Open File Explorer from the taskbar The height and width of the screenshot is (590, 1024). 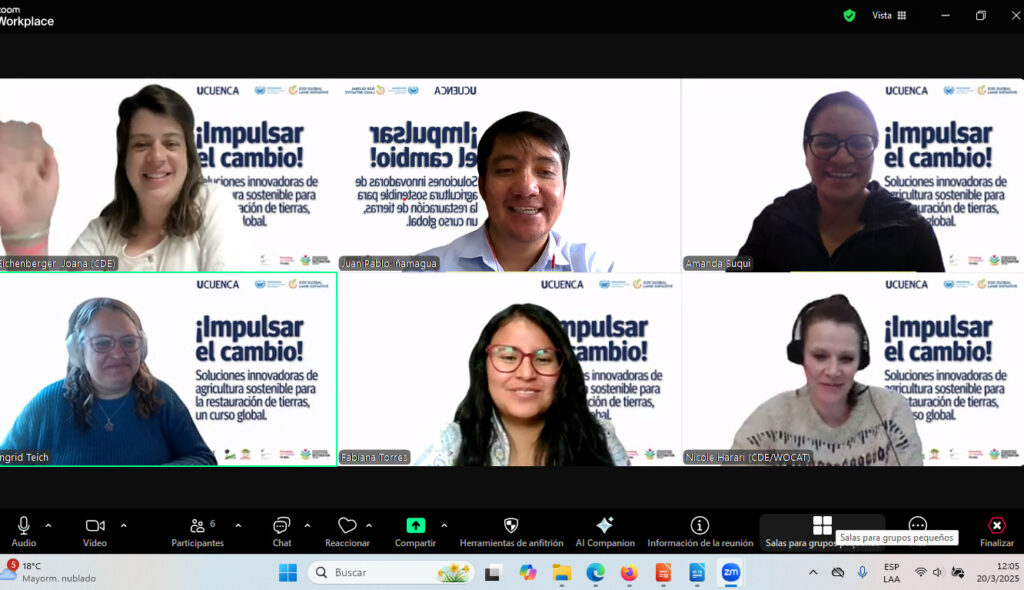[x=561, y=573]
